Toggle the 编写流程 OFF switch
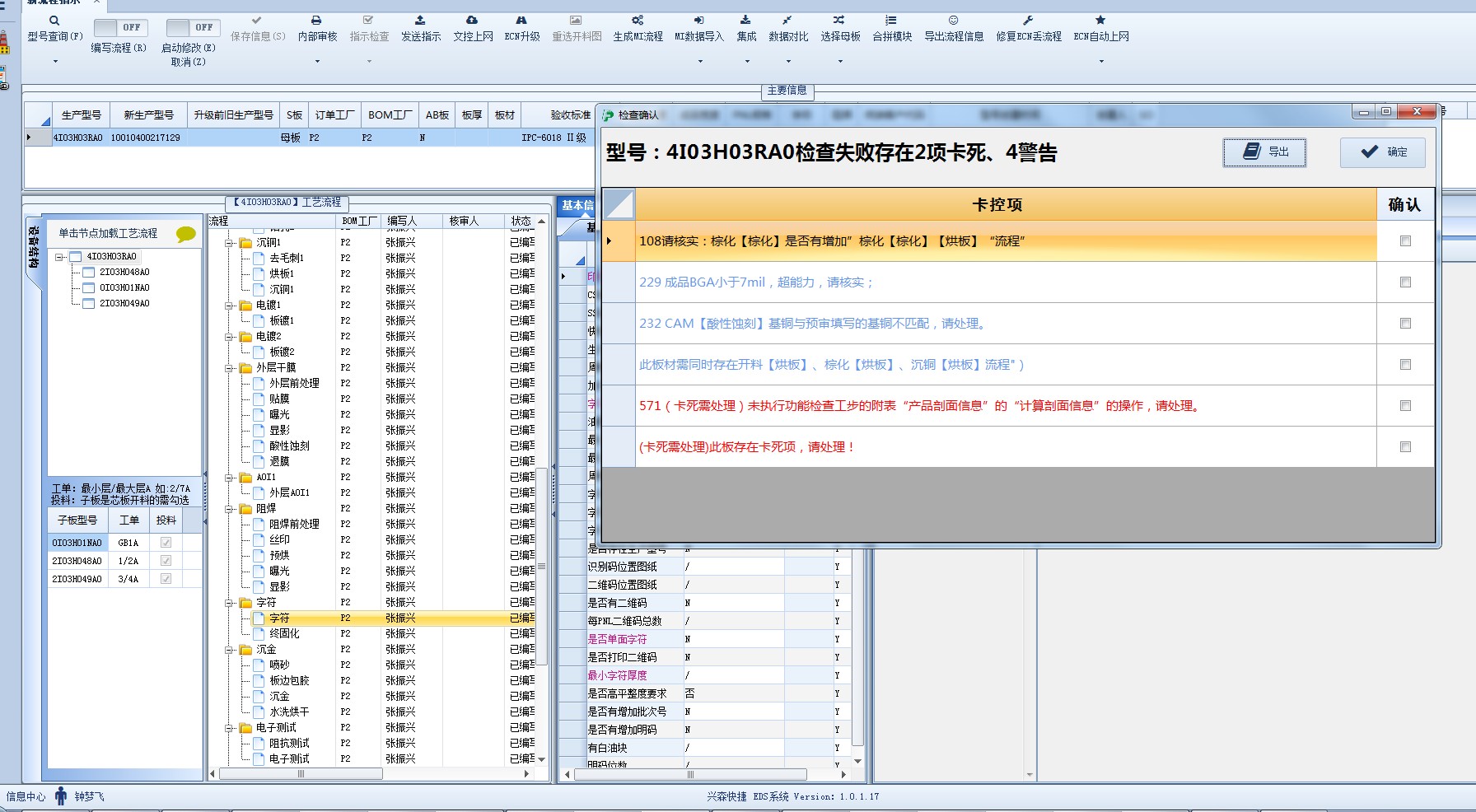The image size is (1476, 812). point(119,27)
